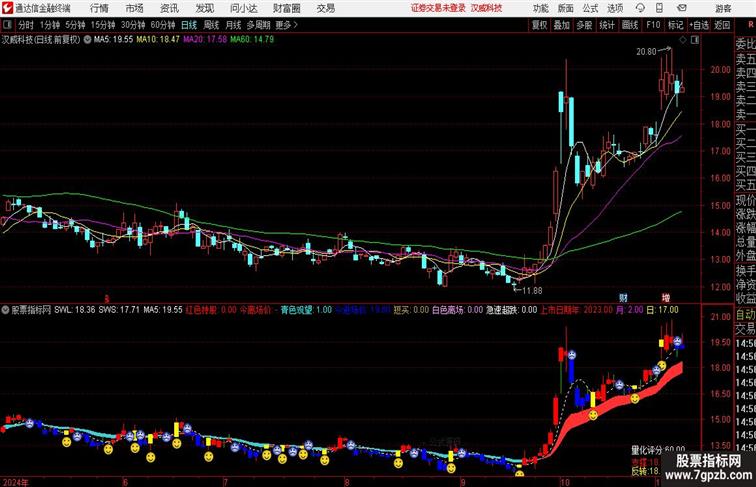Image resolution: width=756 pixels, height=487 pixels.
Task: Toggle the right side panel icon
Action: coord(695,40)
